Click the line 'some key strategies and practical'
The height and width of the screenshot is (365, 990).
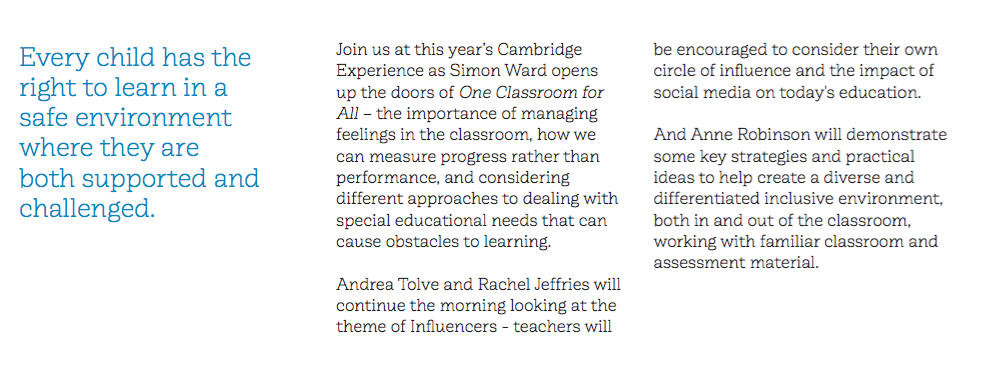click(784, 157)
